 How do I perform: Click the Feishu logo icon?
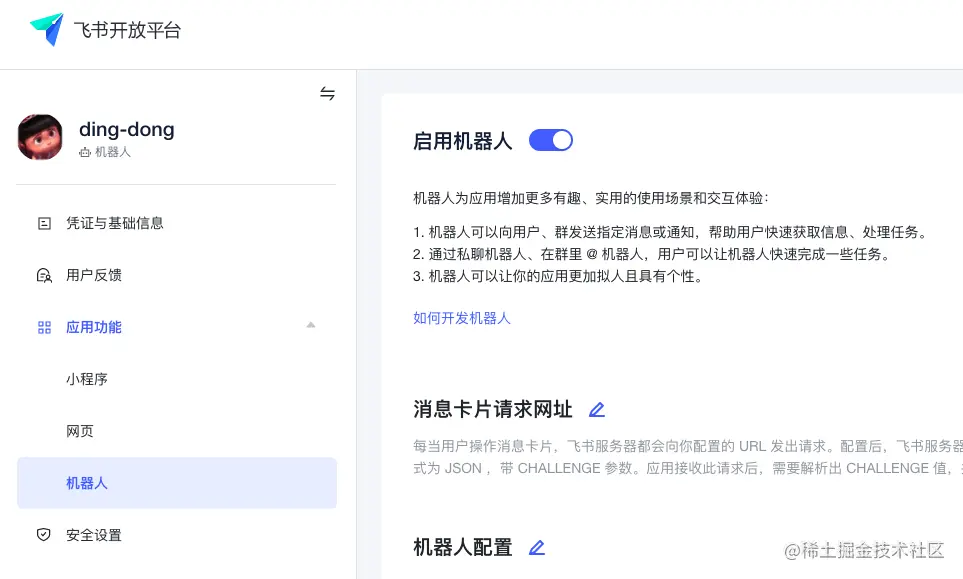pyautogui.click(x=47, y=29)
